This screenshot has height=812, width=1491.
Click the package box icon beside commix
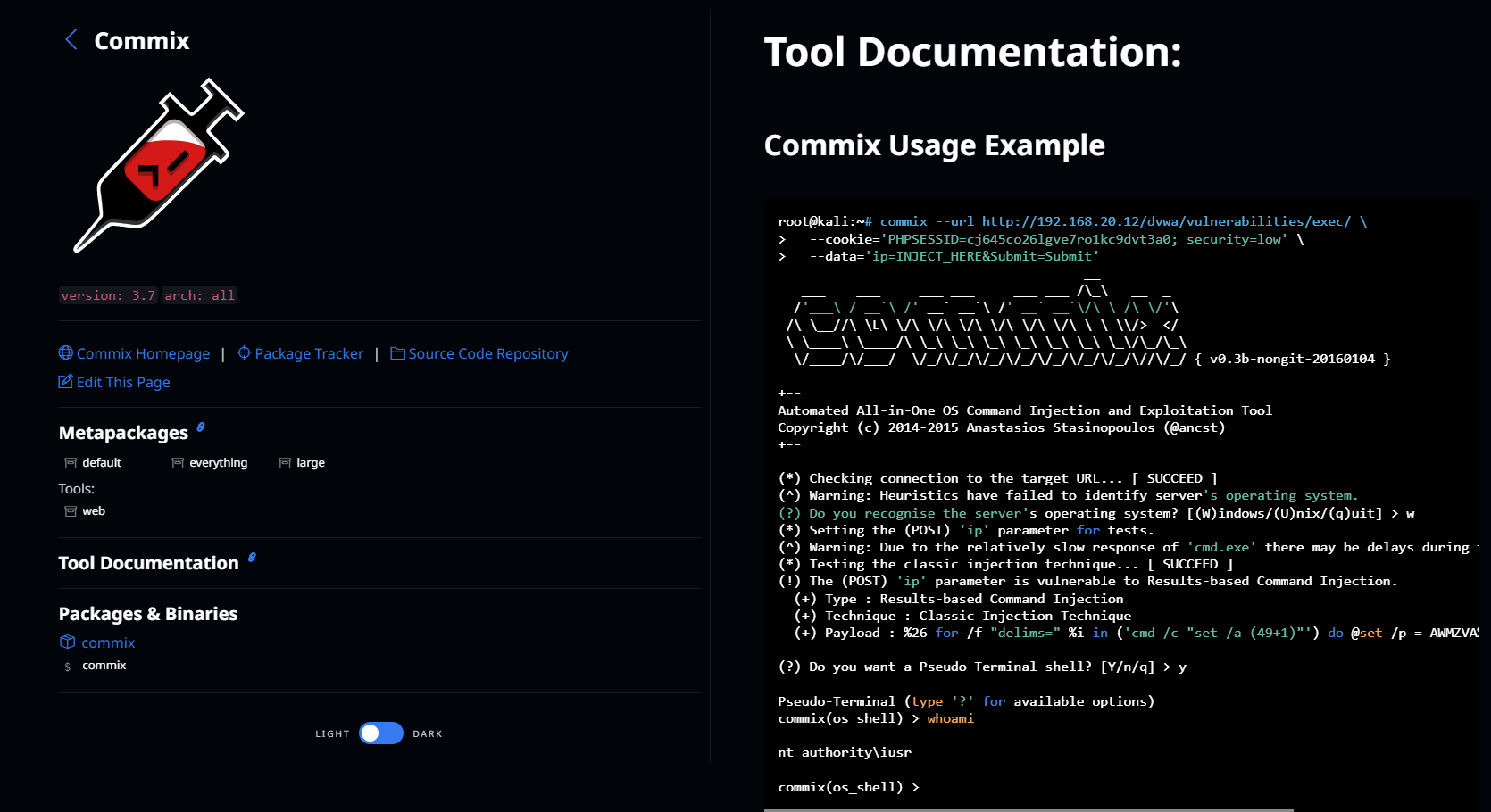pyautogui.click(x=67, y=642)
